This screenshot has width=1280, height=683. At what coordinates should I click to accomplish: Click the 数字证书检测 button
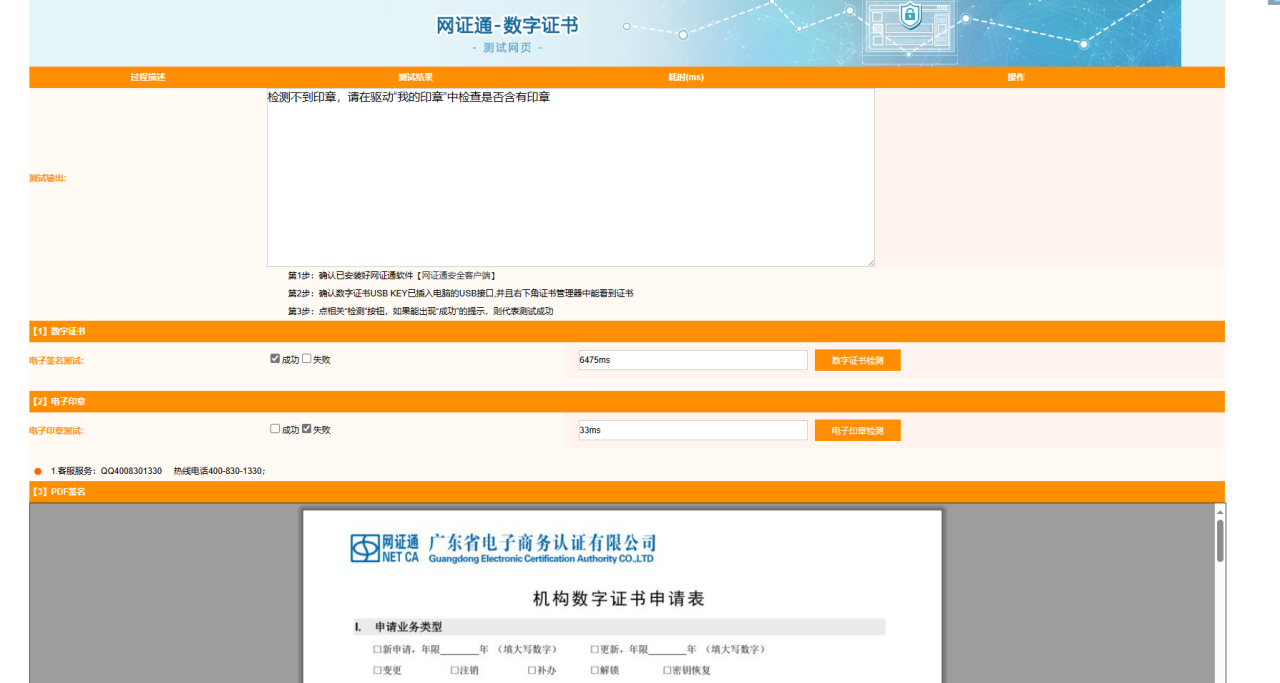coord(857,360)
